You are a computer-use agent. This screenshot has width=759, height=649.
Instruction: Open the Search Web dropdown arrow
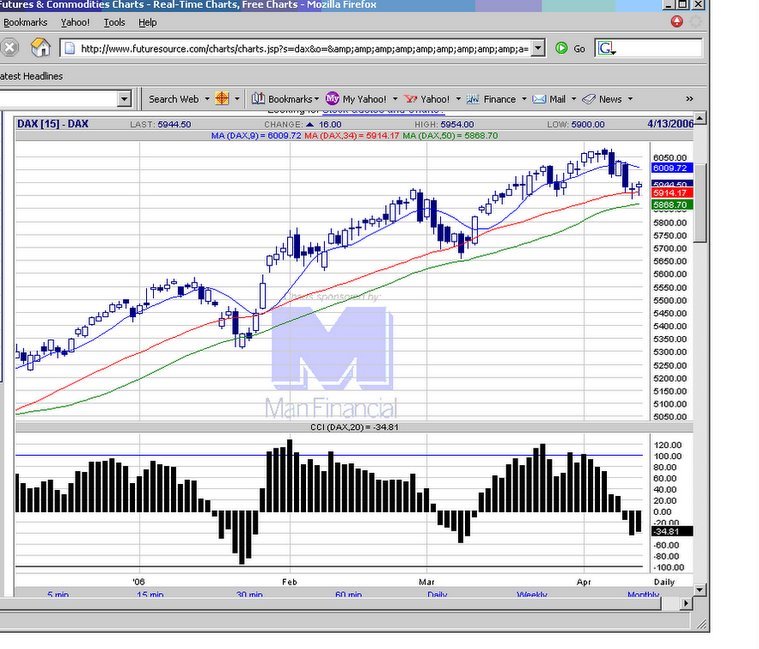click(207, 99)
